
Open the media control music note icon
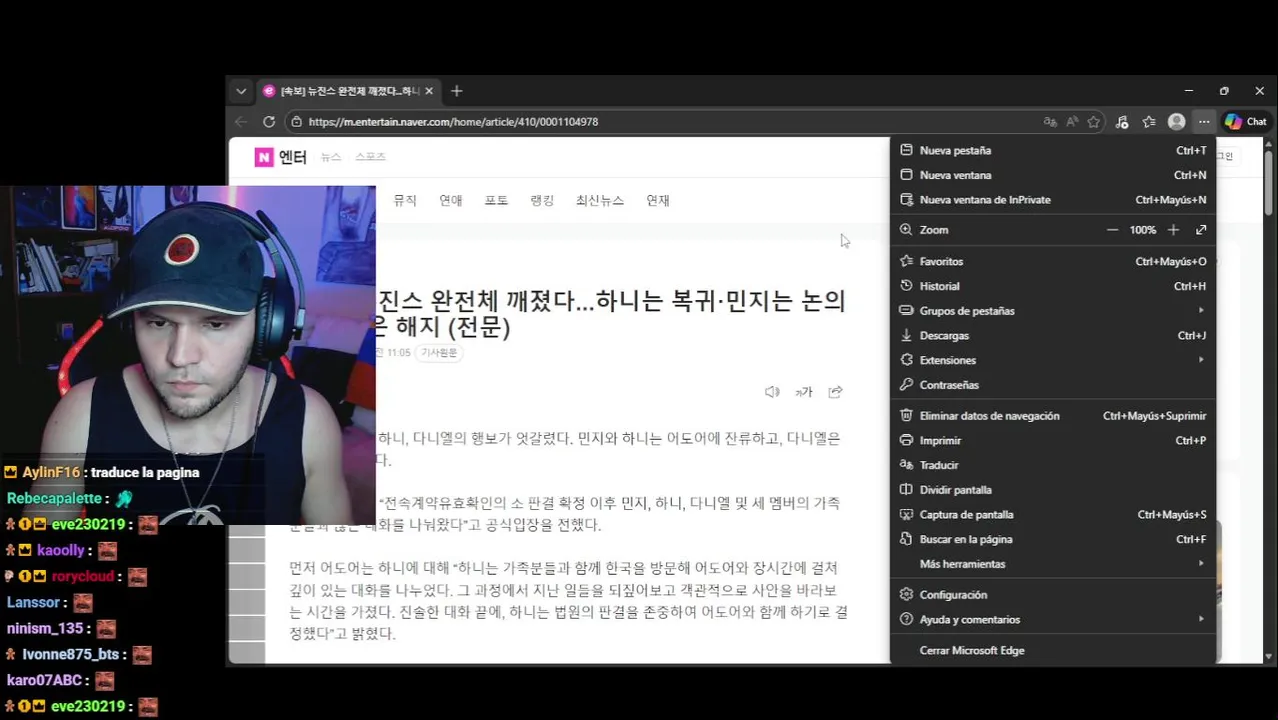coord(1122,121)
